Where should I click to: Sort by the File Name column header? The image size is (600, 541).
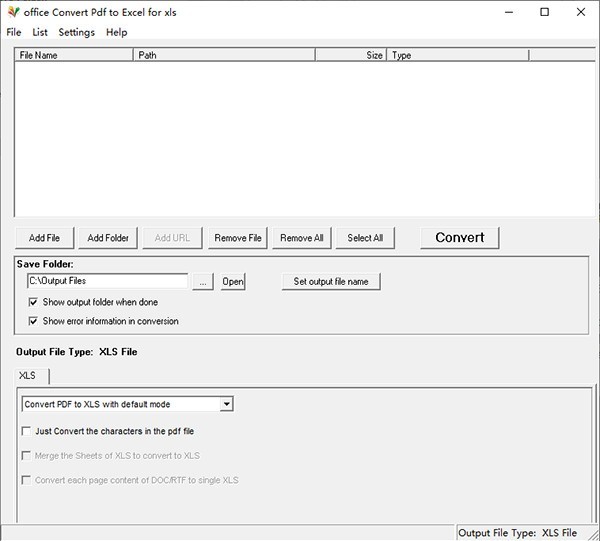(74, 55)
